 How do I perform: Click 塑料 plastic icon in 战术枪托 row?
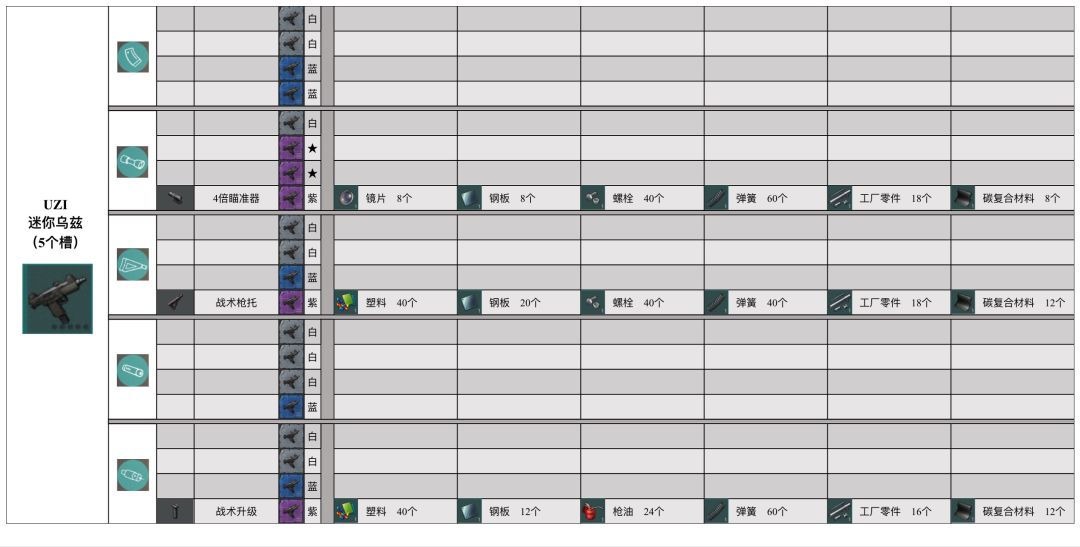click(x=346, y=302)
